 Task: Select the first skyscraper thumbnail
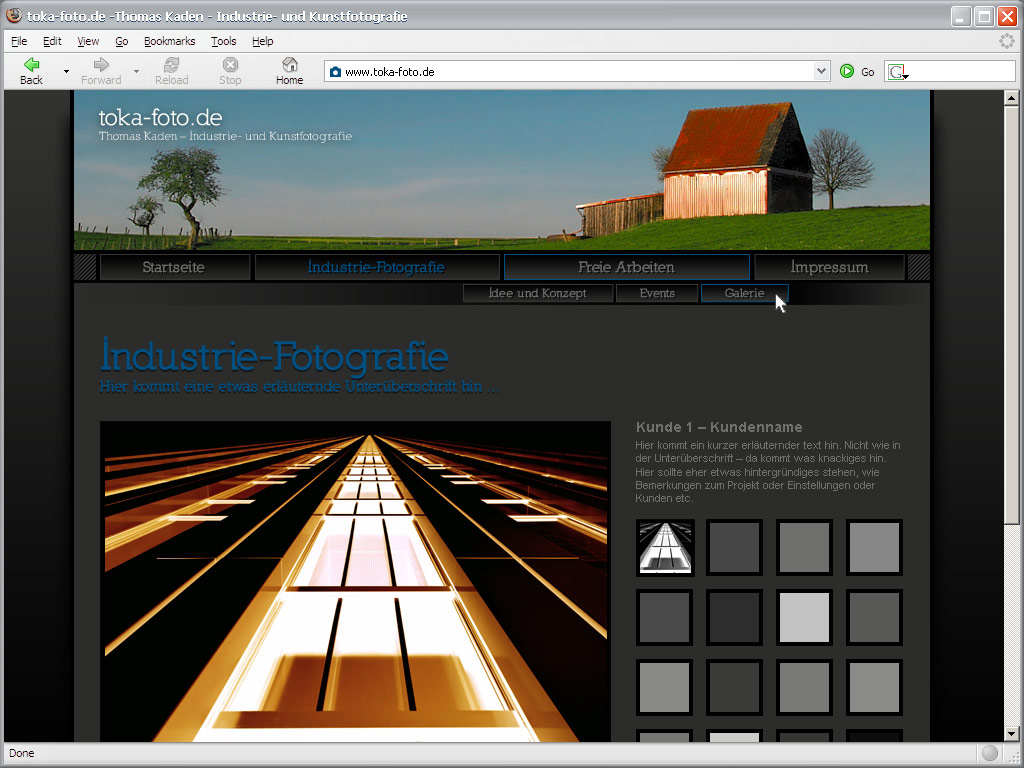tap(665, 547)
